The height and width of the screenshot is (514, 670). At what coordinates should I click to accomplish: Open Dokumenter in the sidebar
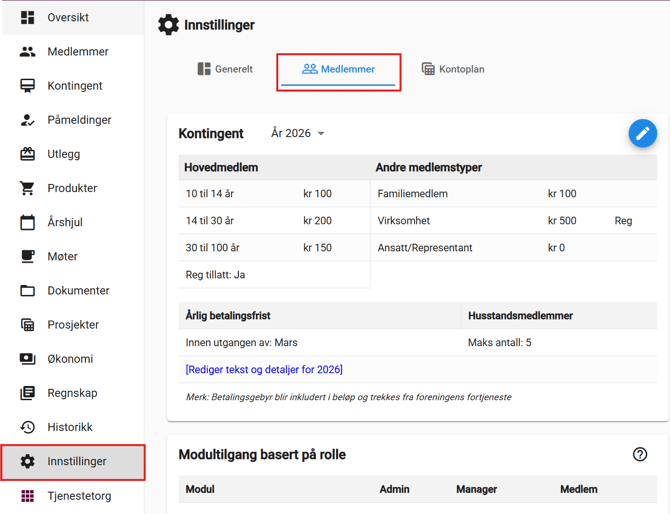(78, 291)
